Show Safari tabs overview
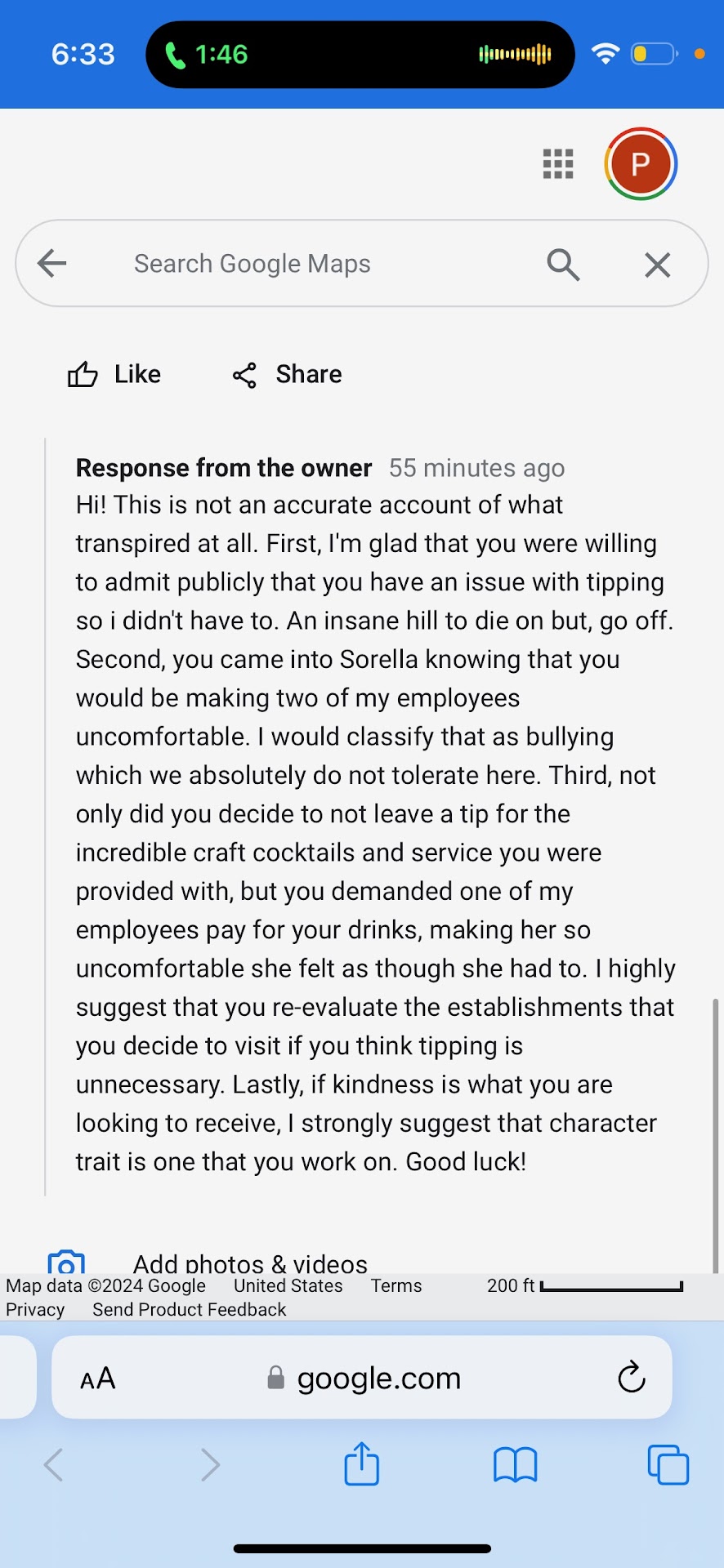Screen dimensions: 724x1568 tap(668, 1464)
